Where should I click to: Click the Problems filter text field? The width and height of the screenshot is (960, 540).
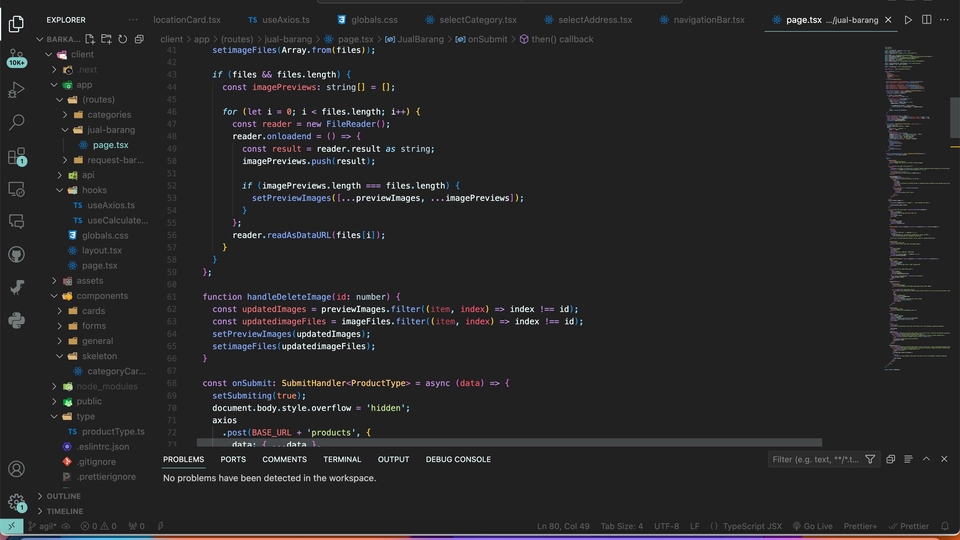coord(815,459)
